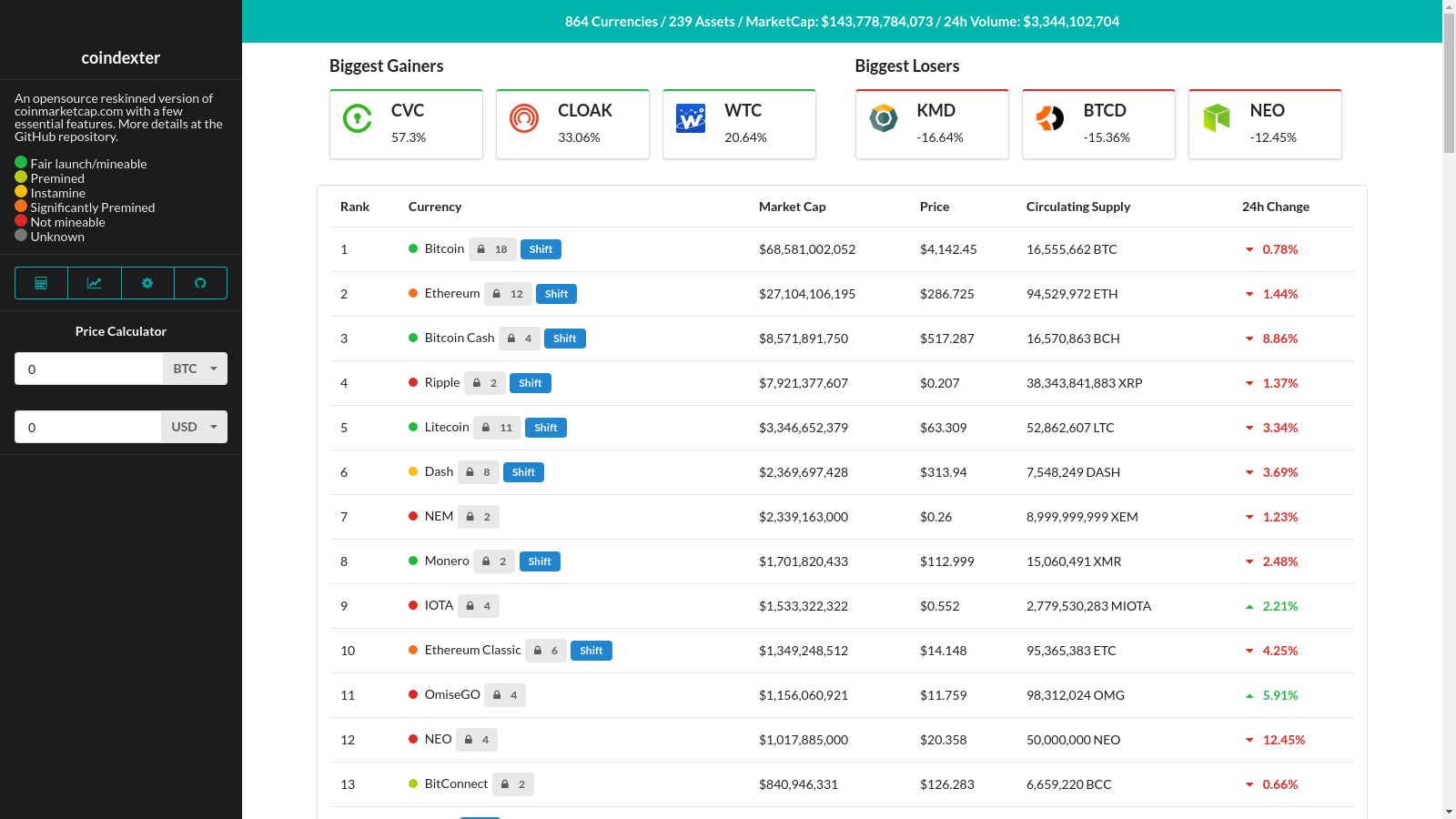The width and height of the screenshot is (1456, 819).
Task: Open the Ethereum currency name link
Action: (452, 293)
